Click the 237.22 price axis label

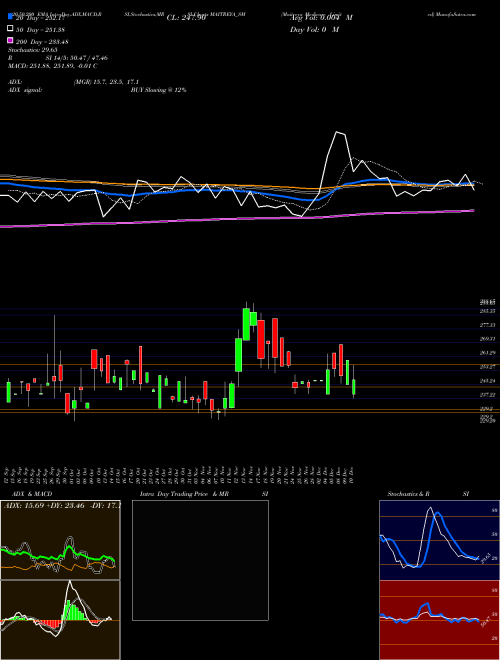[488, 394]
